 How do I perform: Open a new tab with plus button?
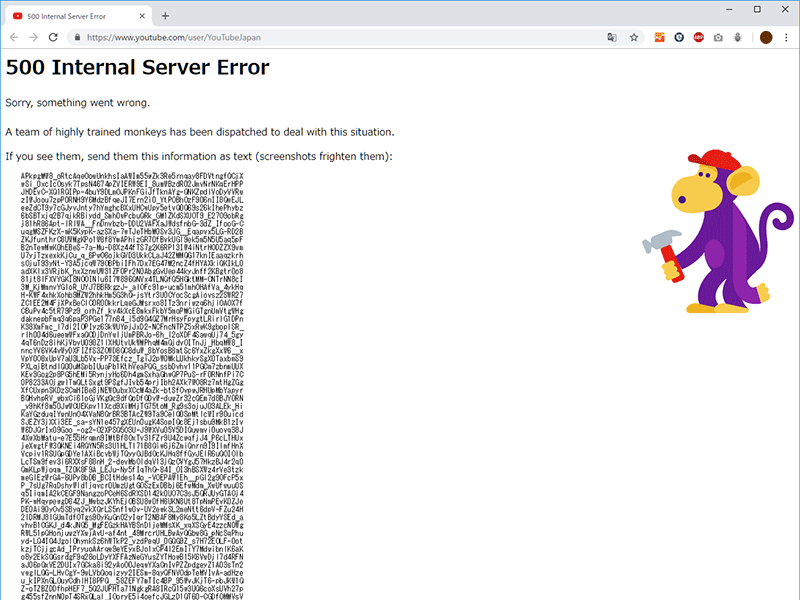point(165,16)
